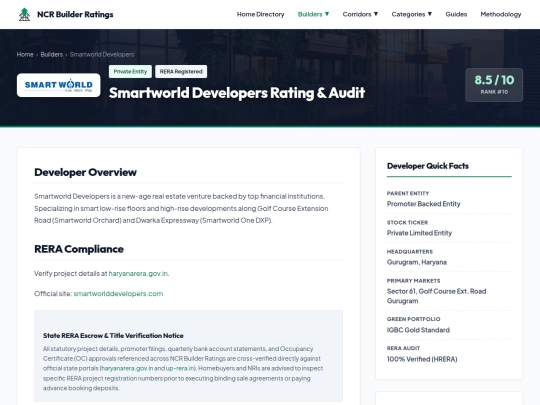The height and width of the screenshot is (405, 540).
Task: Select Smartworld Developers breadcrumb text
Action: [102, 54]
